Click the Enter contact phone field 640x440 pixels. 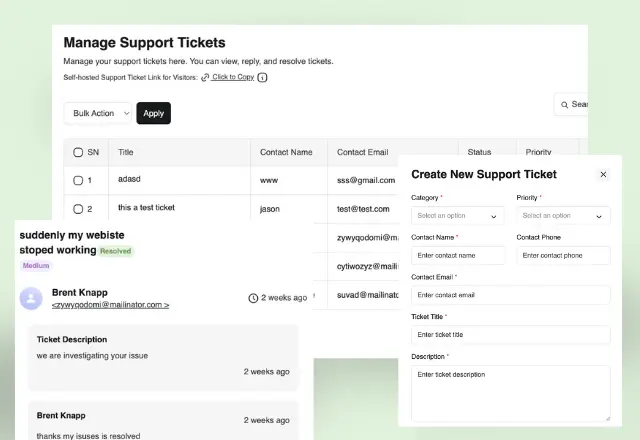563,256
